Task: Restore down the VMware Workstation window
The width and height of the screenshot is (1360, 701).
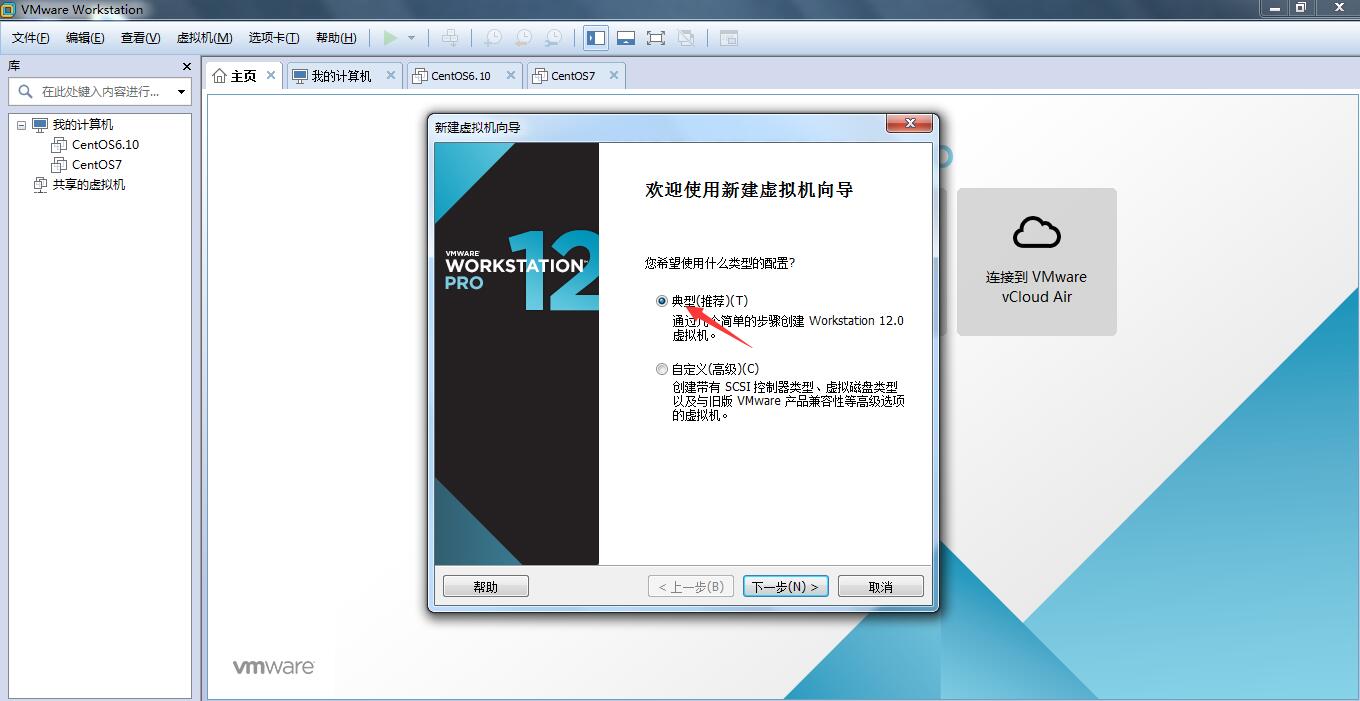Action: (1300, 8)
